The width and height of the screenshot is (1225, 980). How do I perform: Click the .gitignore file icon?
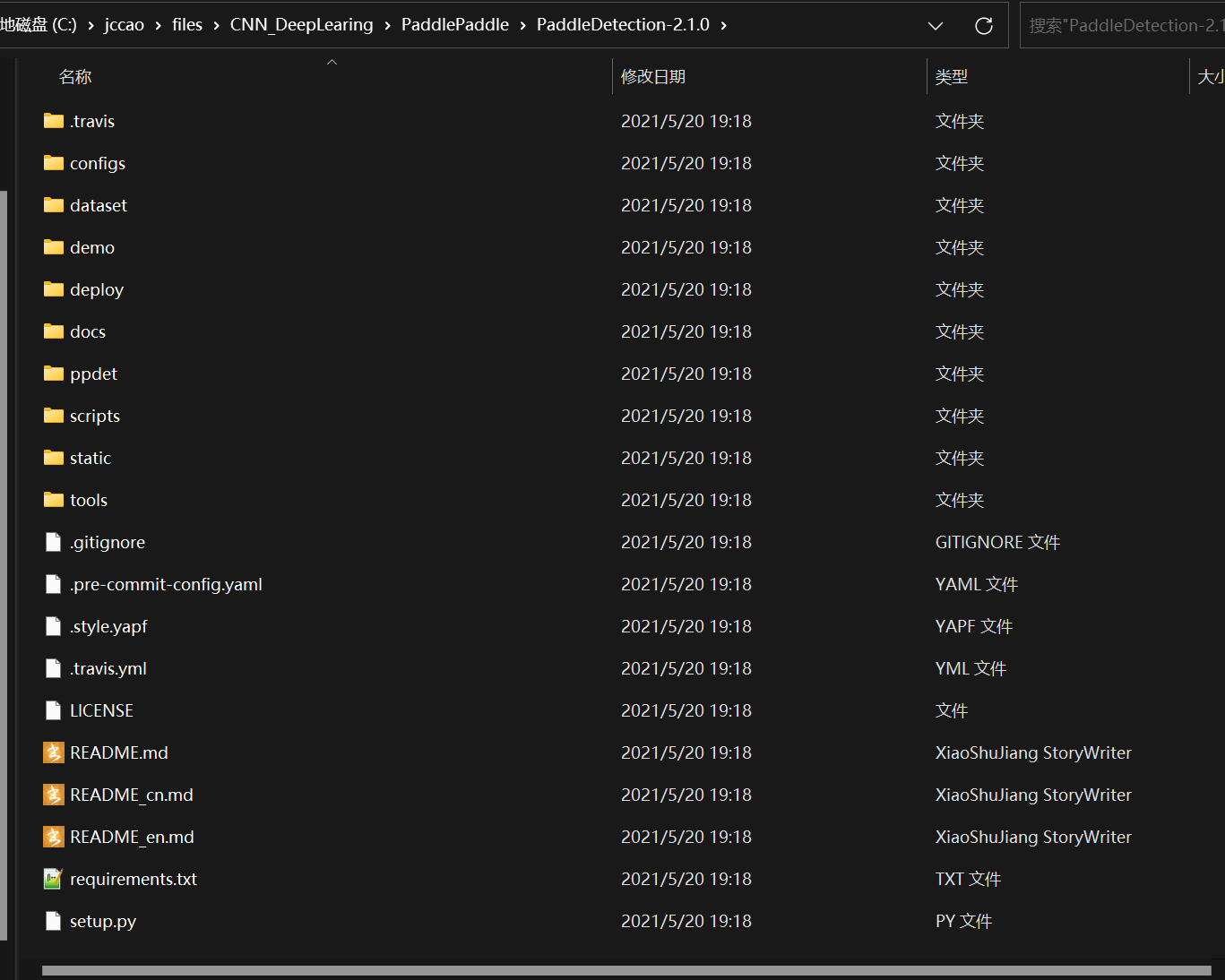54,542
